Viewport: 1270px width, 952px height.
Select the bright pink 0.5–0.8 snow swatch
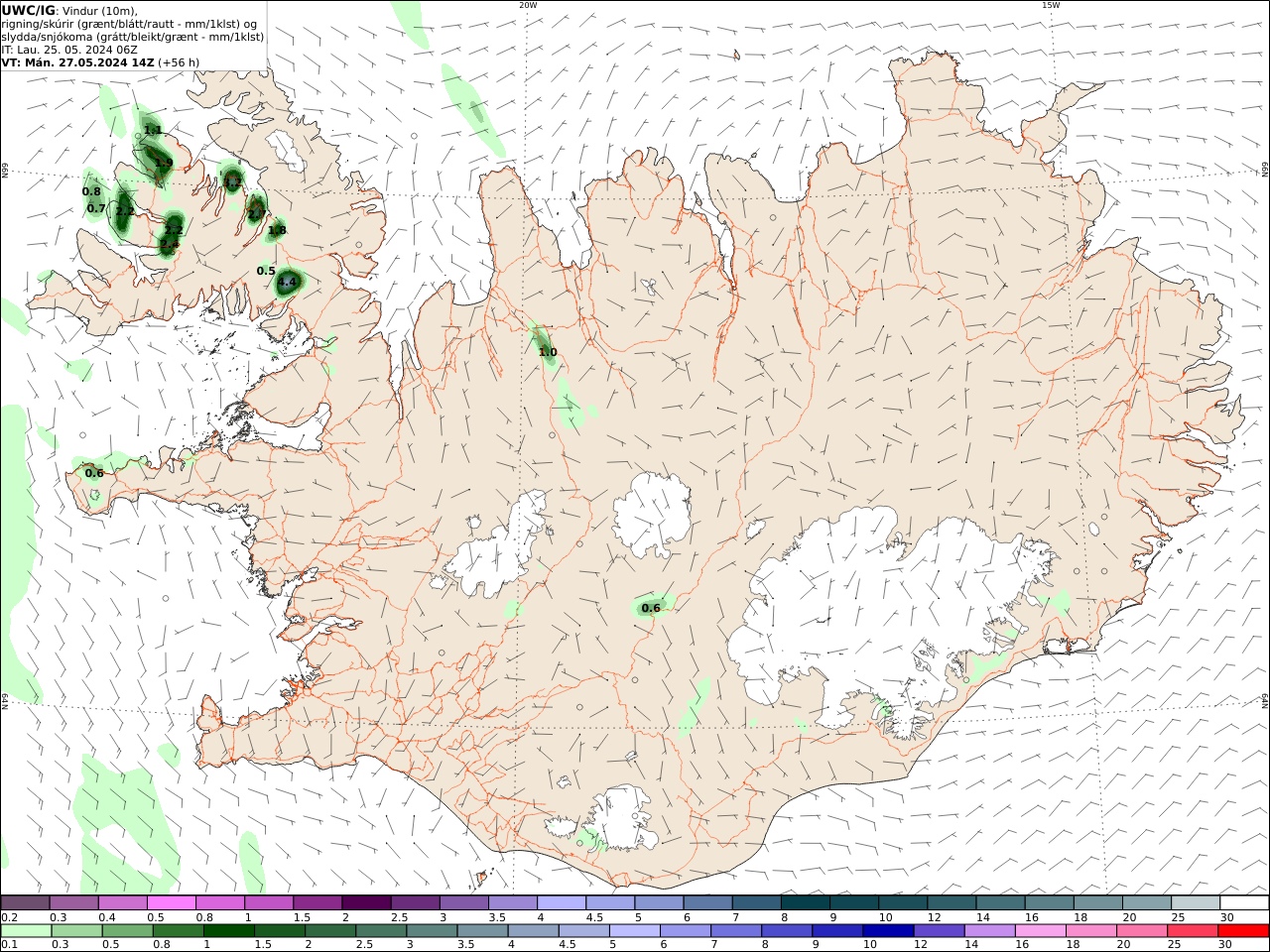coord(171,902)
